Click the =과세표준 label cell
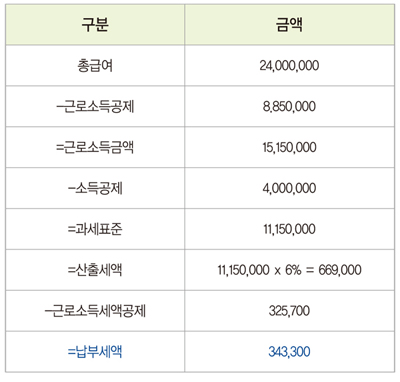The height and width of the screenshot is (382, 400). [95, 229]
